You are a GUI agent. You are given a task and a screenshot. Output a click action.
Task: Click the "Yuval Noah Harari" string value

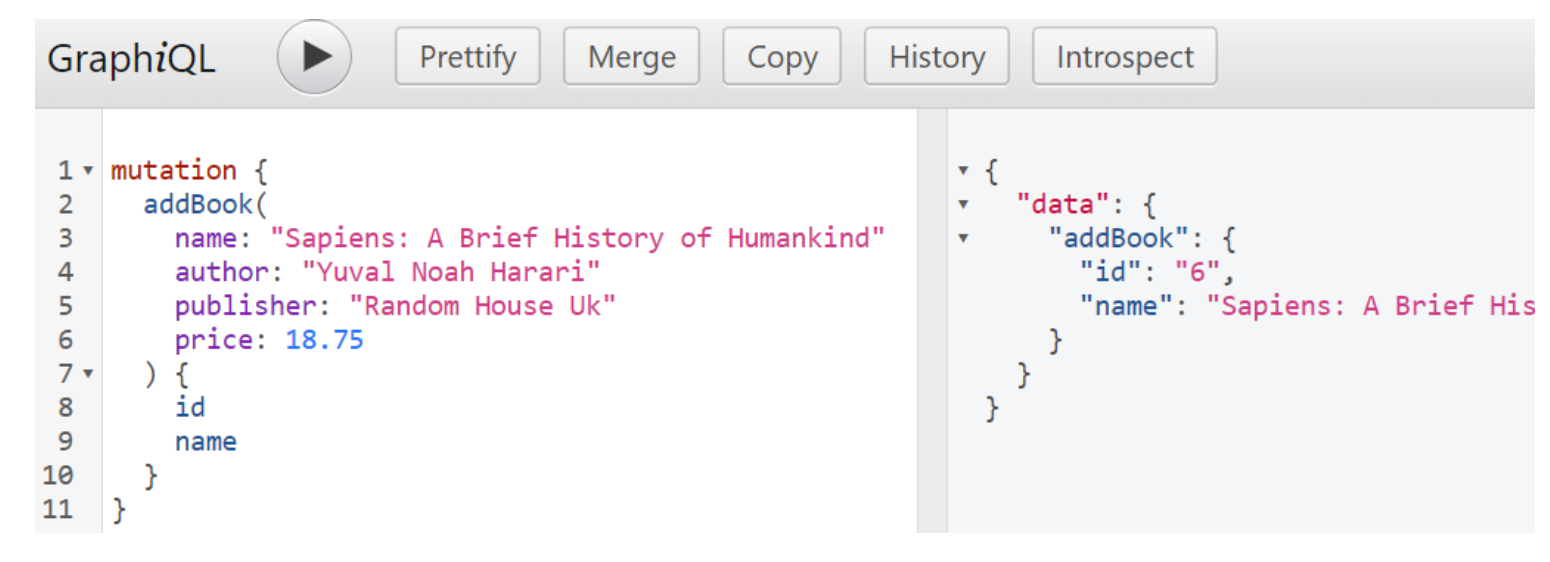450,273
